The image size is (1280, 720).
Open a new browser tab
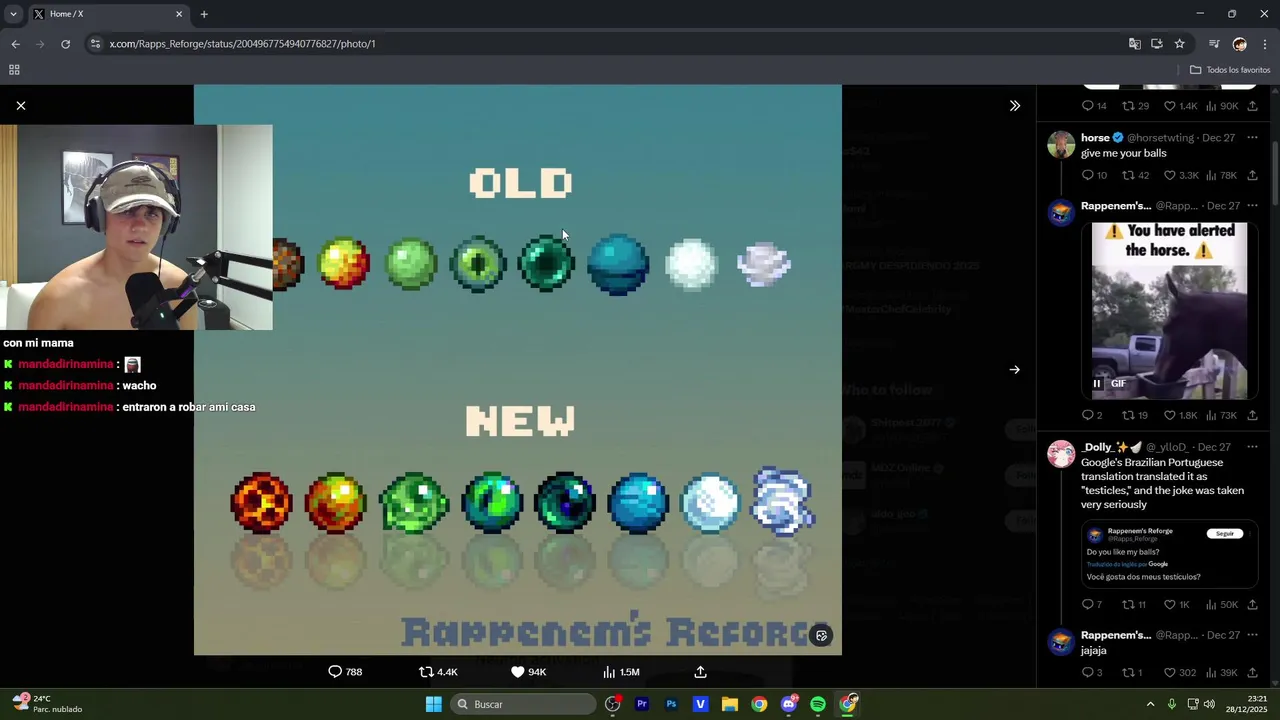pyautogui.click(x=204, y=14)
